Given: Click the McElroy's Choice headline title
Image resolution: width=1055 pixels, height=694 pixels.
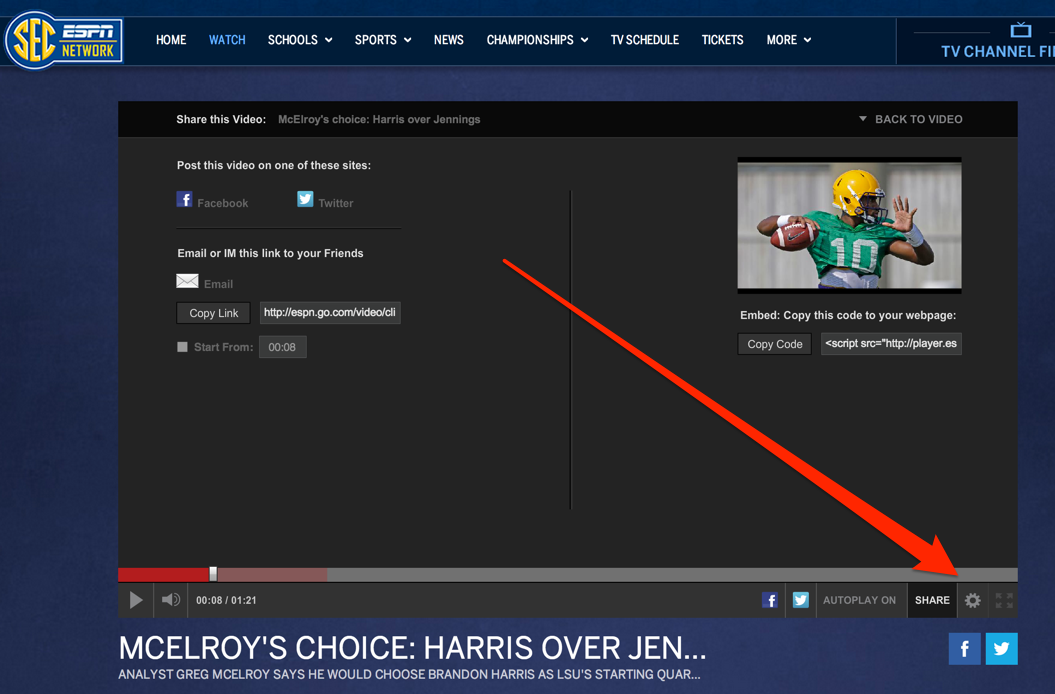Looking at the screenshot, I should point(412,648).
